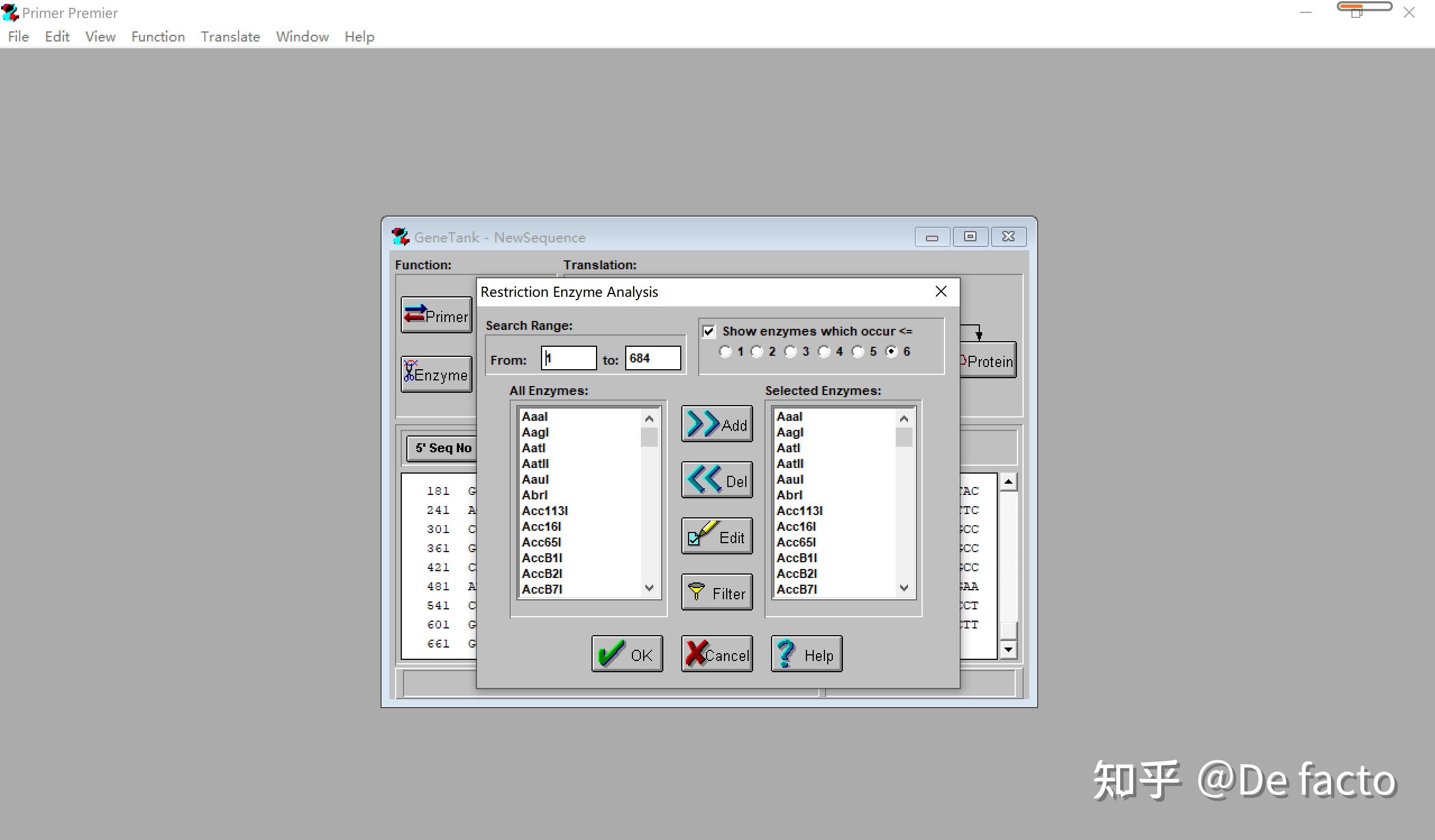Select occurrence radio button 4

click(x=824, y=352)
